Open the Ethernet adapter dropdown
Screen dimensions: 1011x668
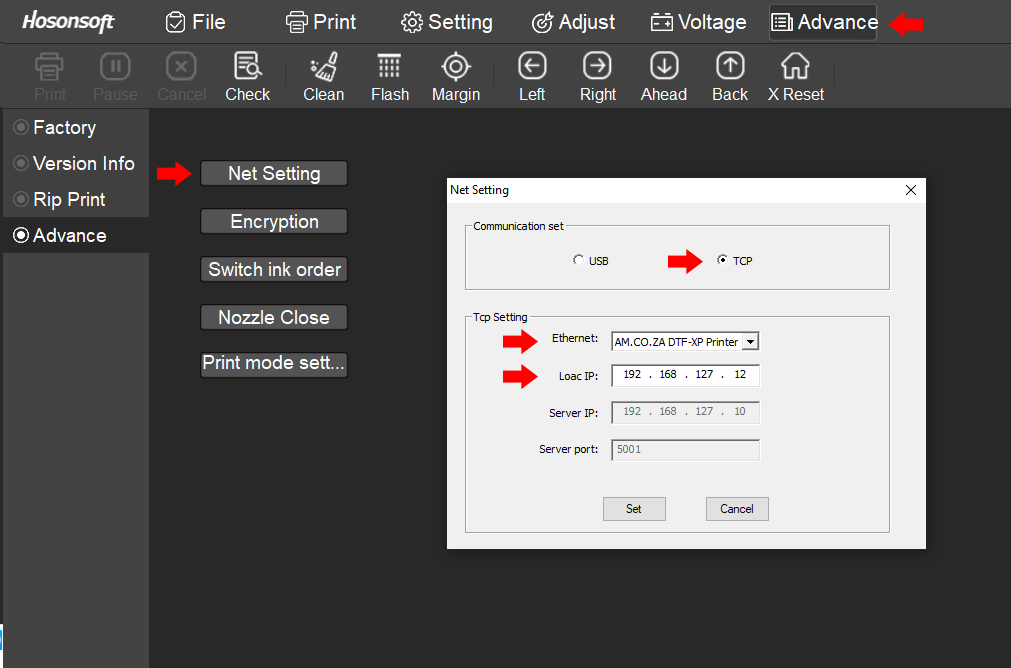(x=752, y=340)
